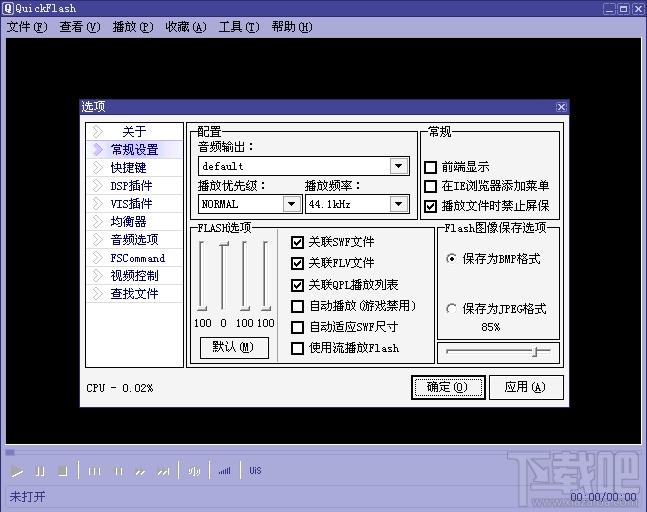Click the VIS toolbar icon
The image size is (647, 512).
[255, 470]
